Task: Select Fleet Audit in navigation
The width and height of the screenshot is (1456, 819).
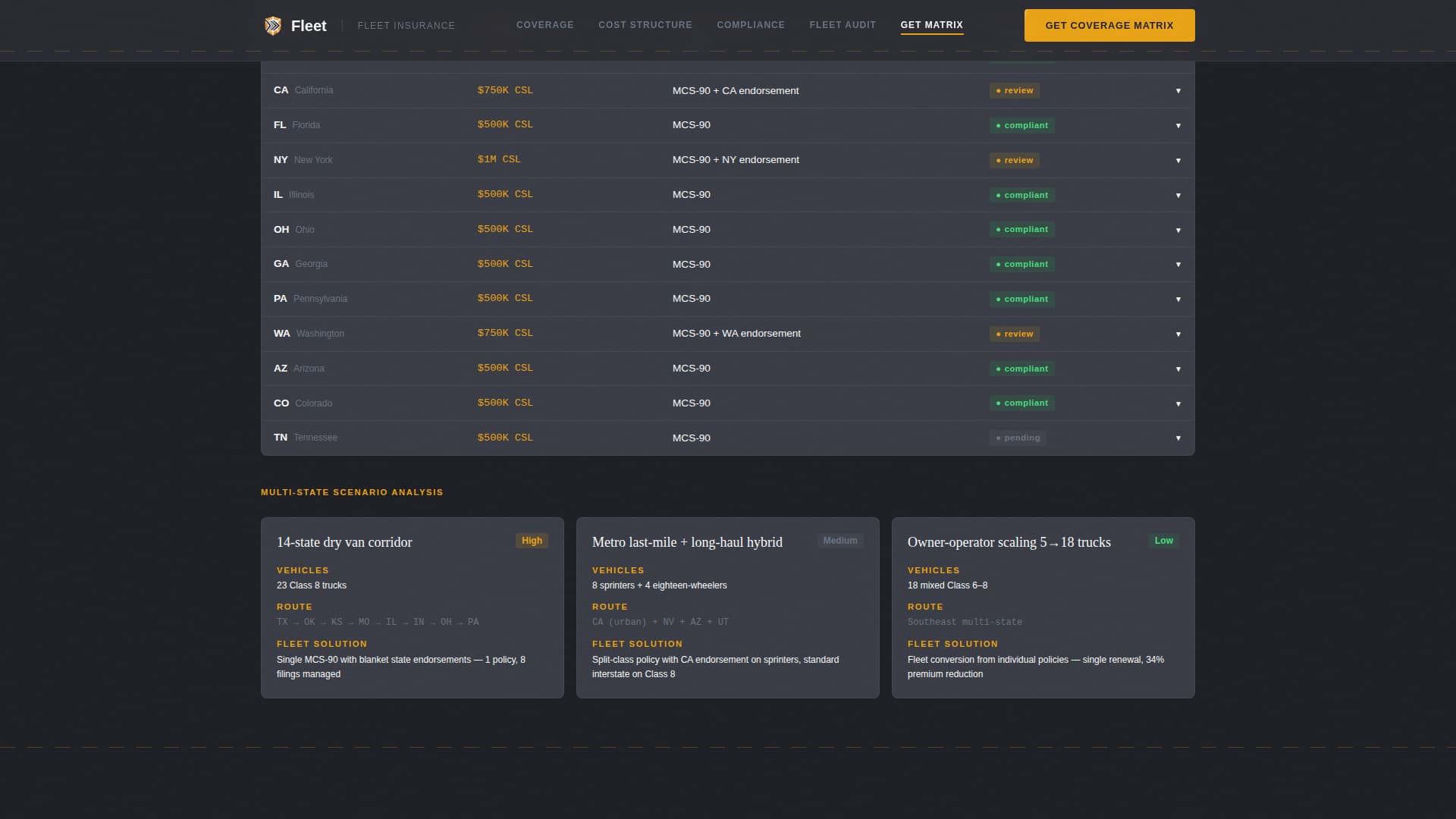Action: tap(842, 25)
